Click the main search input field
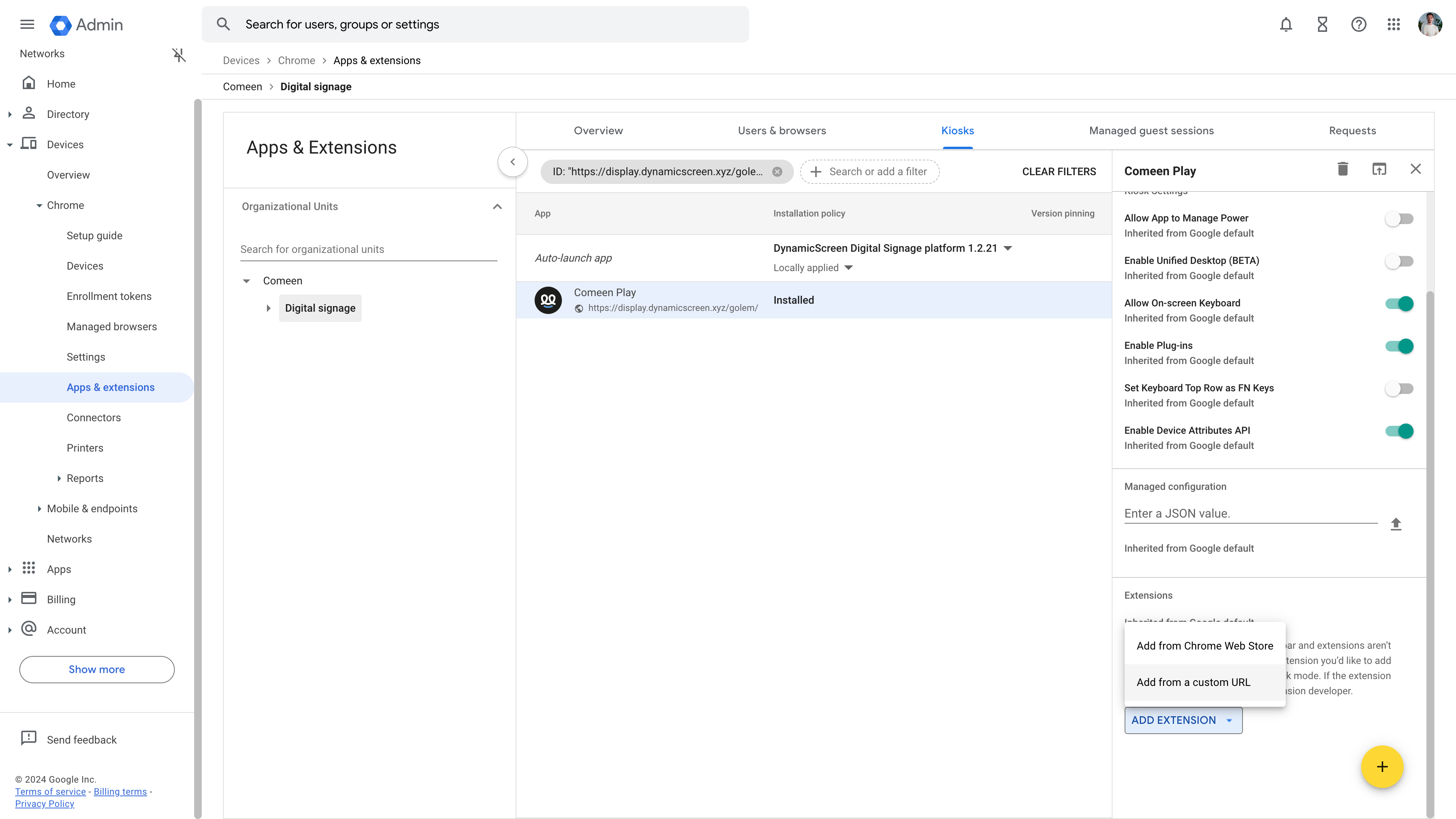 point(475,24)
